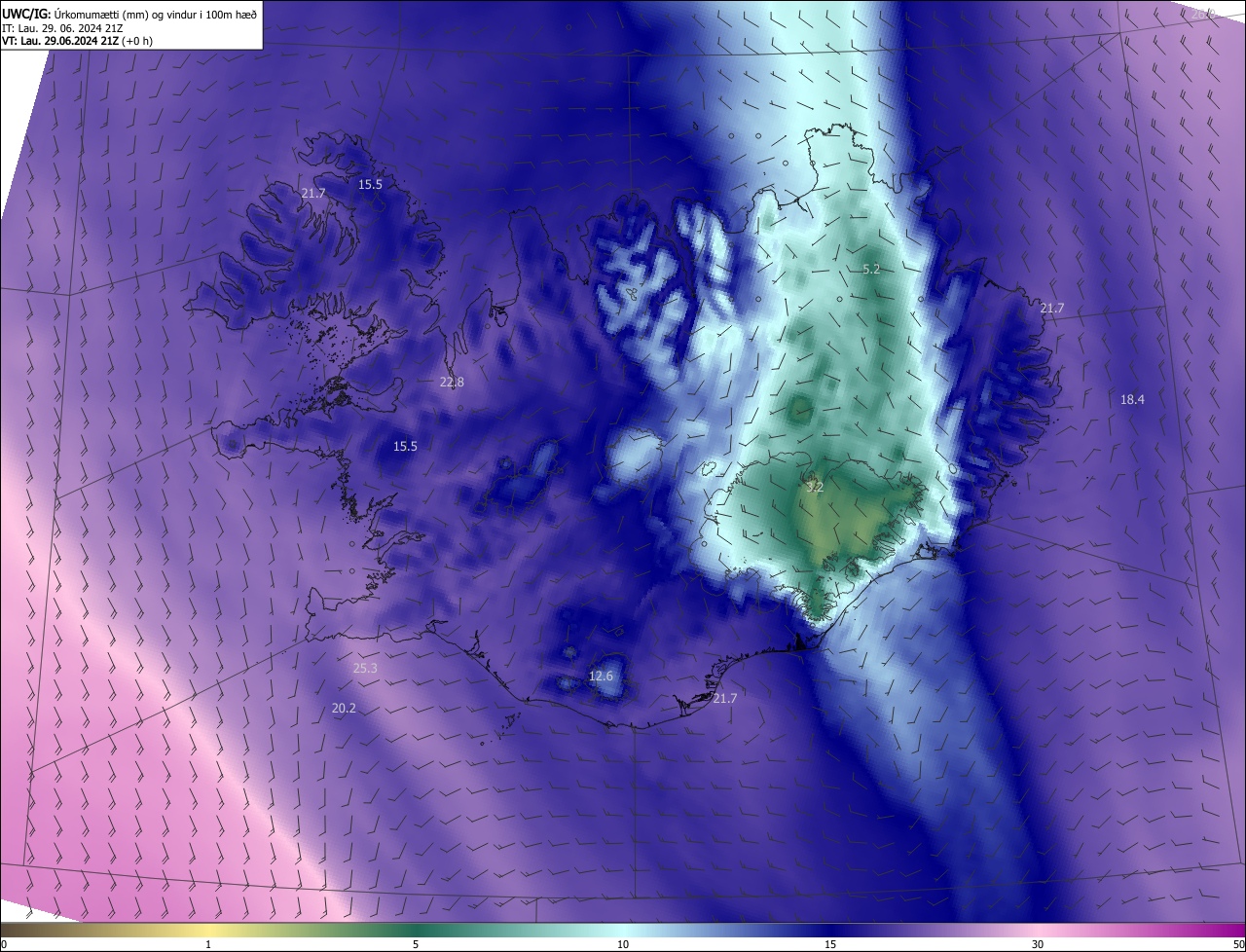
Task: Click the '50' tick on the color scale
Action: [1238, 944]
